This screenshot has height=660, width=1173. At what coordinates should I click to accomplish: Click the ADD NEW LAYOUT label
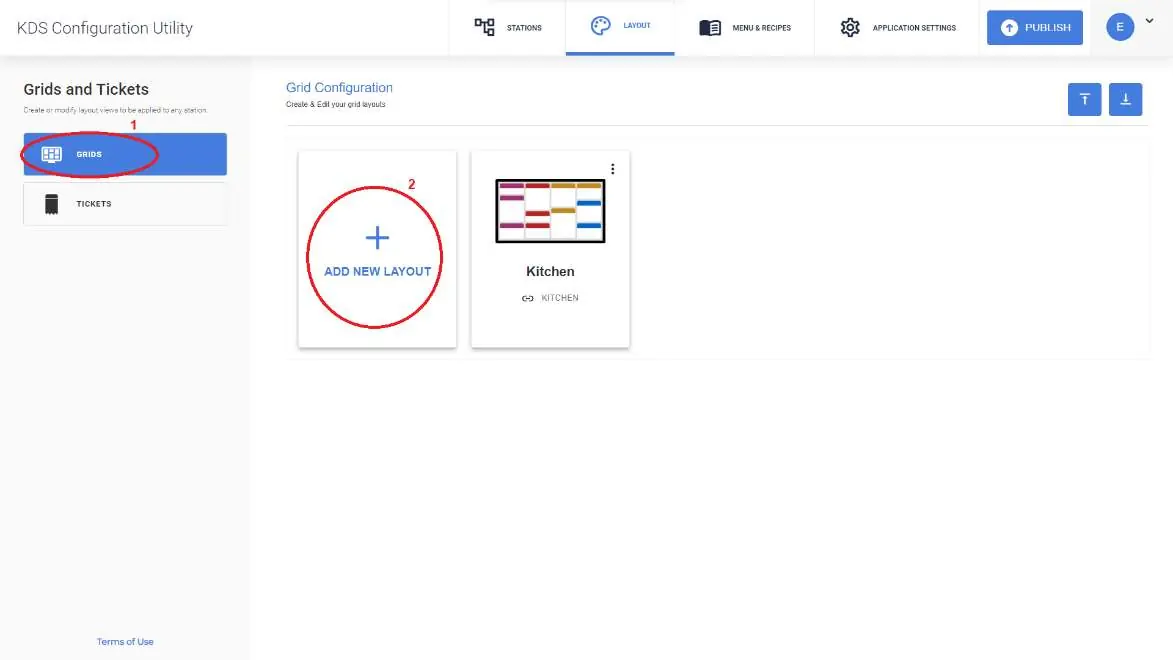[x=378, y=272]
